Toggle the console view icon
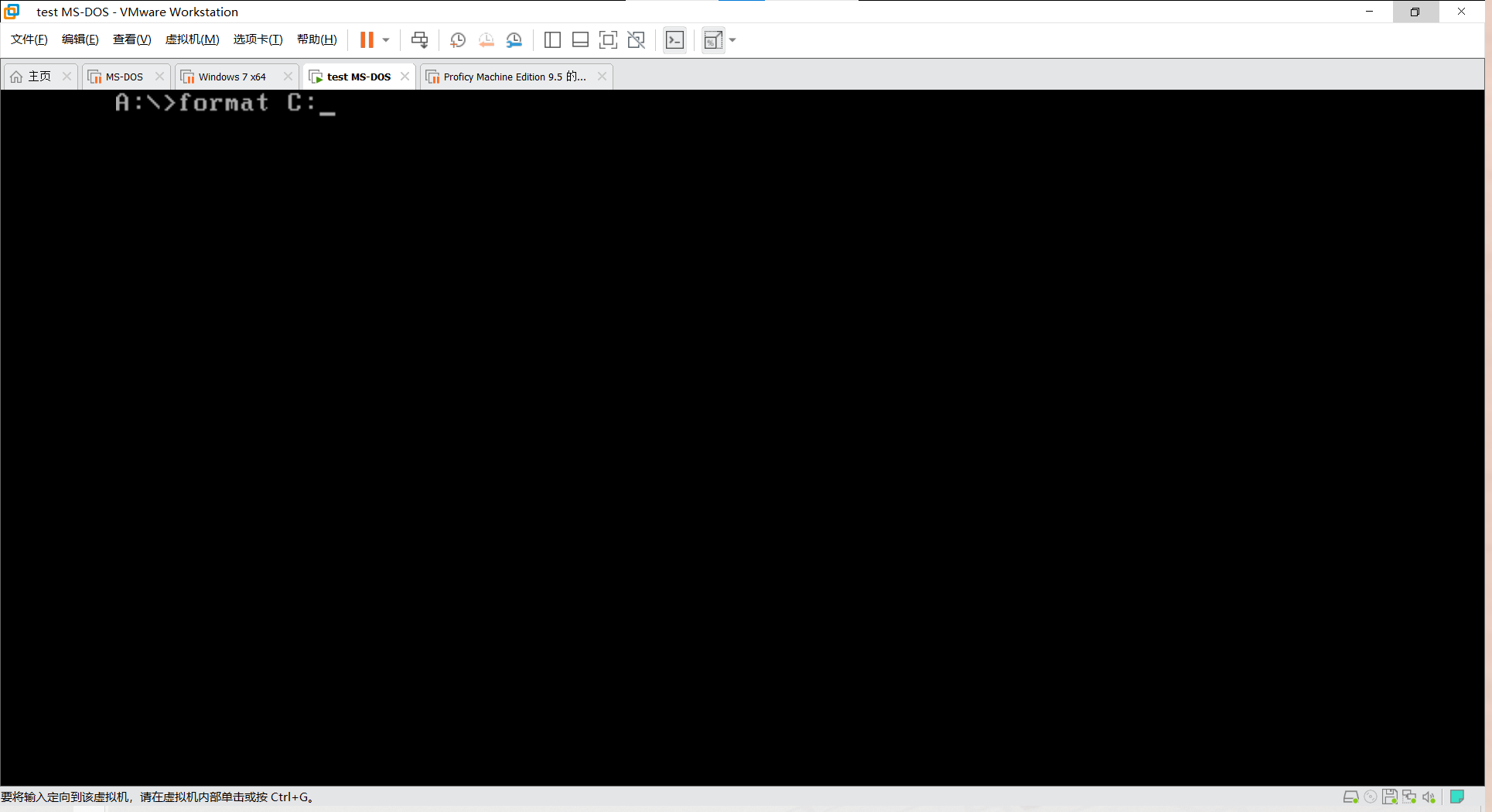The width and height of the screenshot is (1492, 812). [674, 40]
